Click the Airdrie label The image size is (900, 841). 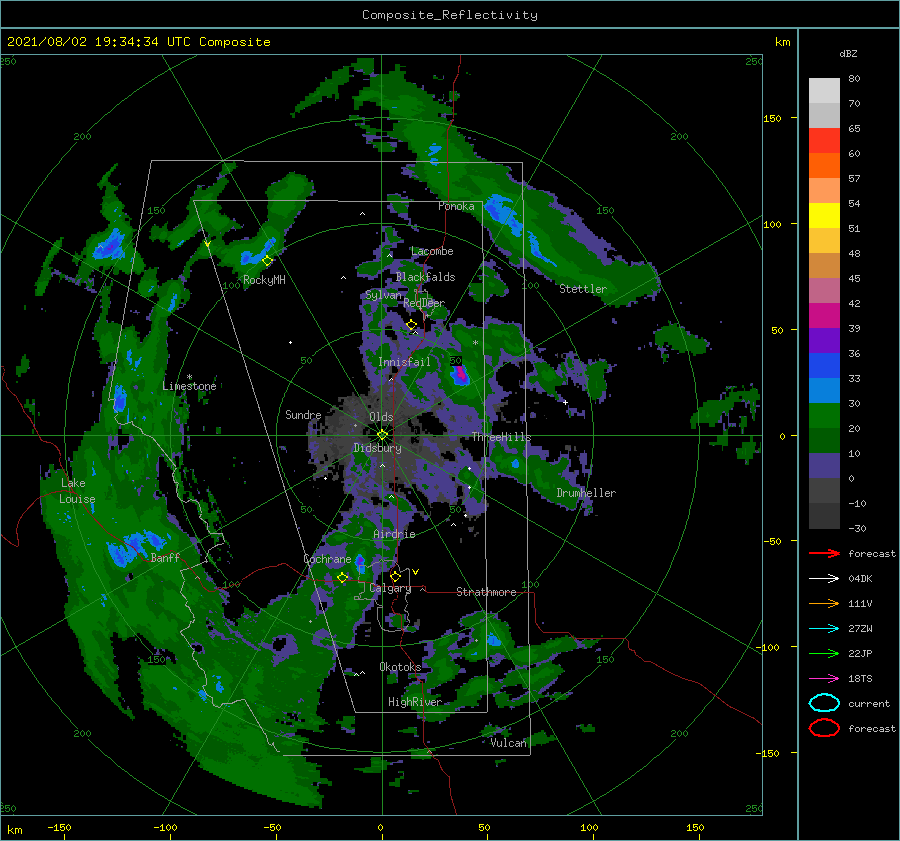394,534
